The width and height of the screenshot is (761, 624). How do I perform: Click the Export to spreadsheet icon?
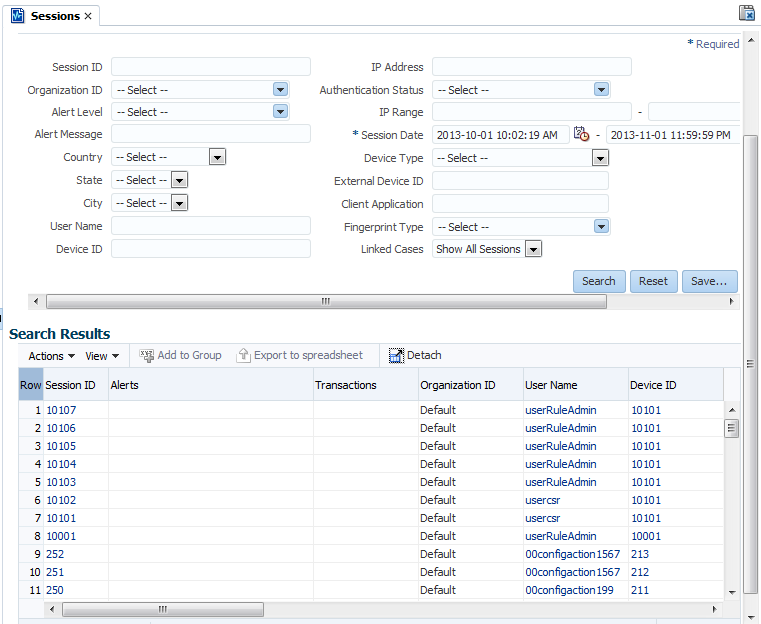point(243,356)
